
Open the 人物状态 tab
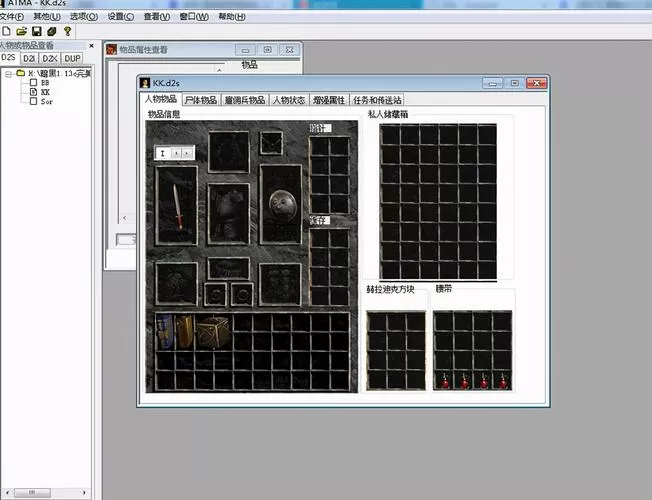click(x=289, y=100)
